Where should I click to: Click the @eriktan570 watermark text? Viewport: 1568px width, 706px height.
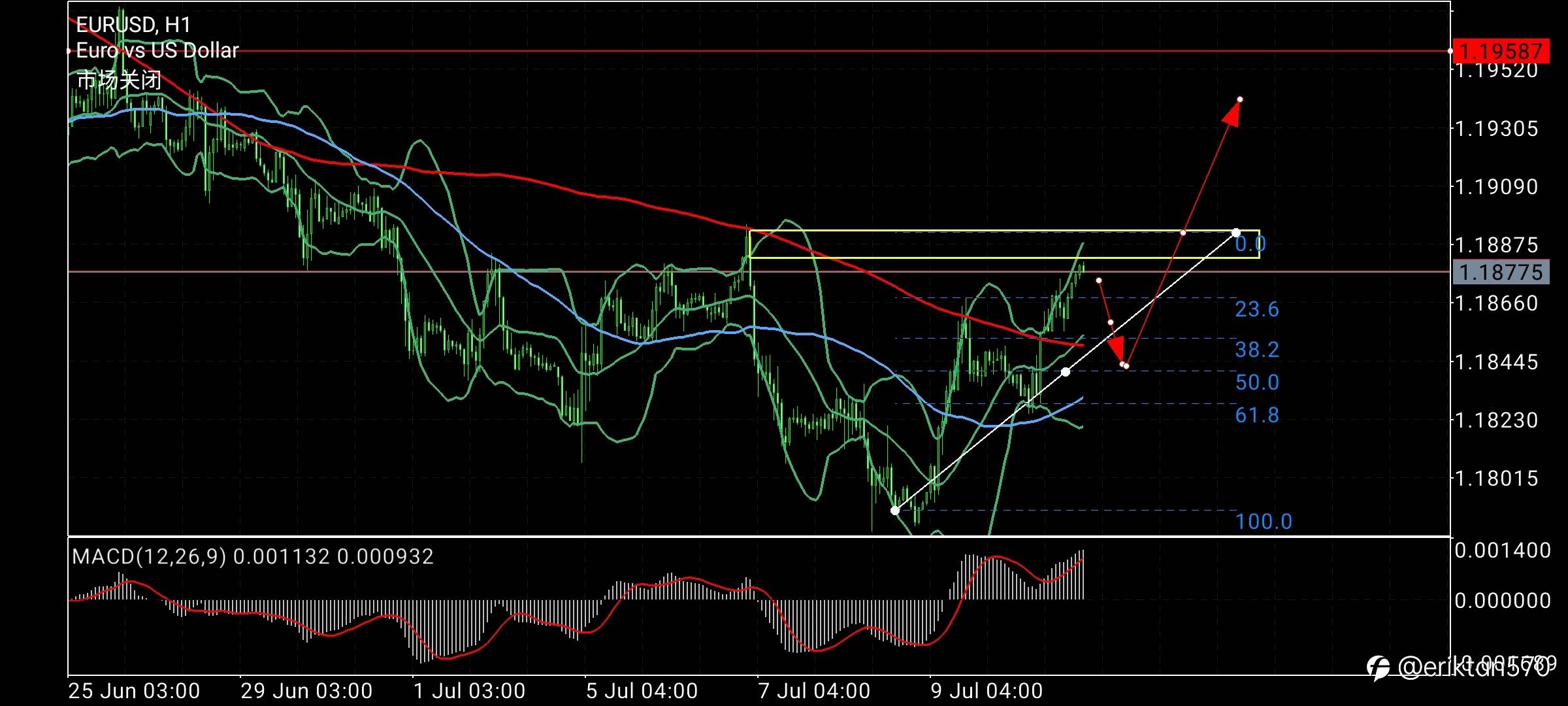coord(1473,667)
